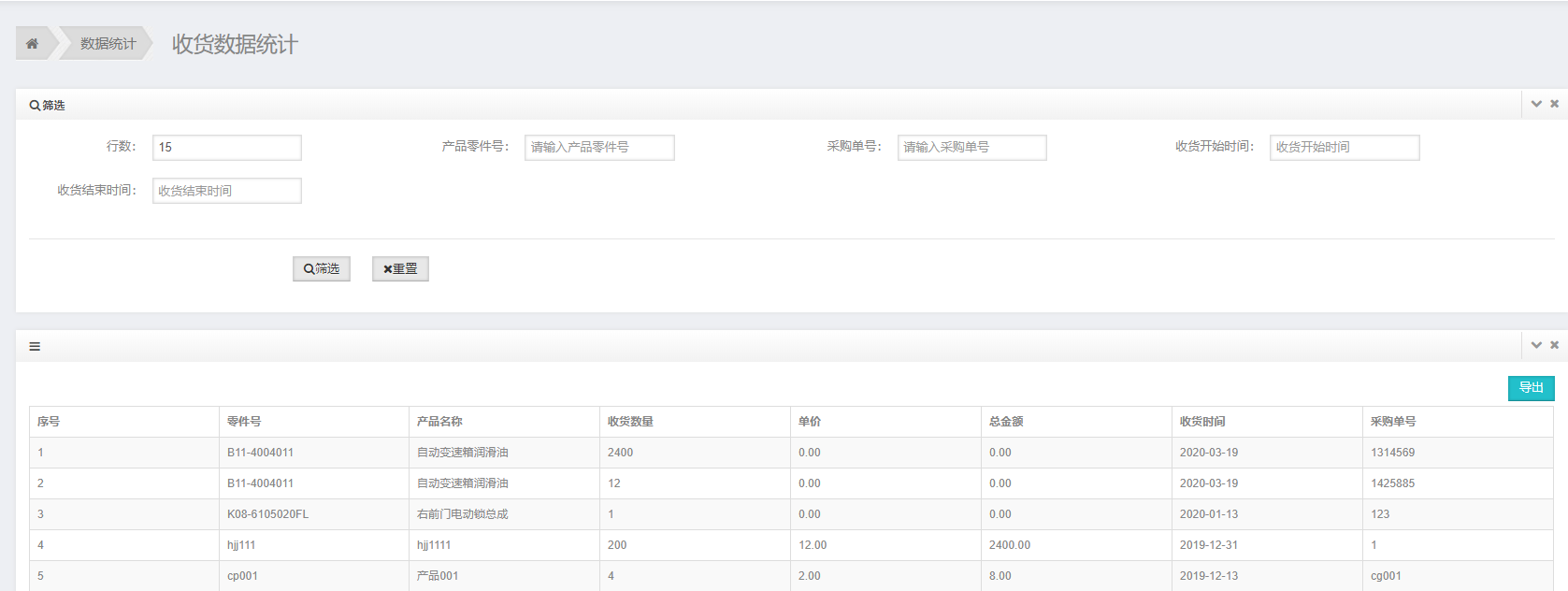Viewport: 1568px width, 591px height.
Task: Collapse the data table panel chevron
Action: (1535, 345)
